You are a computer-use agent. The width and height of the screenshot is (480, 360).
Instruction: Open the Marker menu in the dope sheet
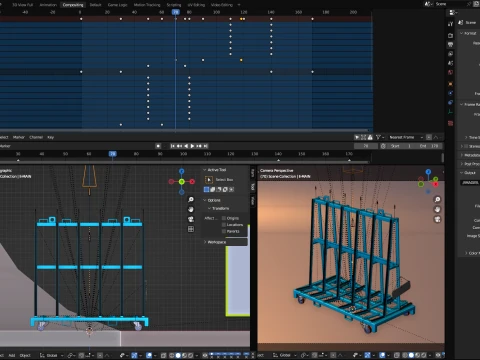pyautogui.click(x=19, y=137)
